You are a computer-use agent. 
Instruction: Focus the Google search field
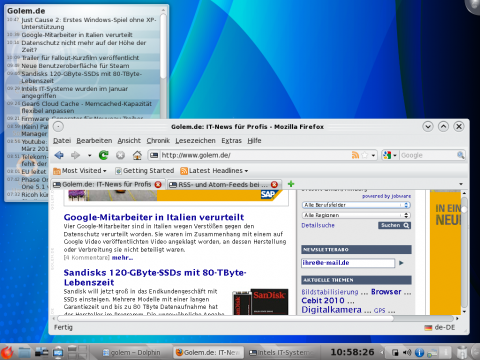[428, 155]
